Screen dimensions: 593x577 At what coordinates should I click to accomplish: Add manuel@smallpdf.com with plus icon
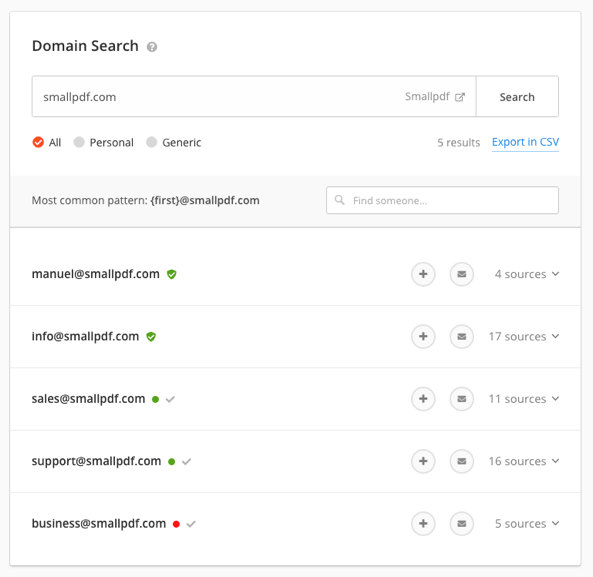(x=423, y=274)
